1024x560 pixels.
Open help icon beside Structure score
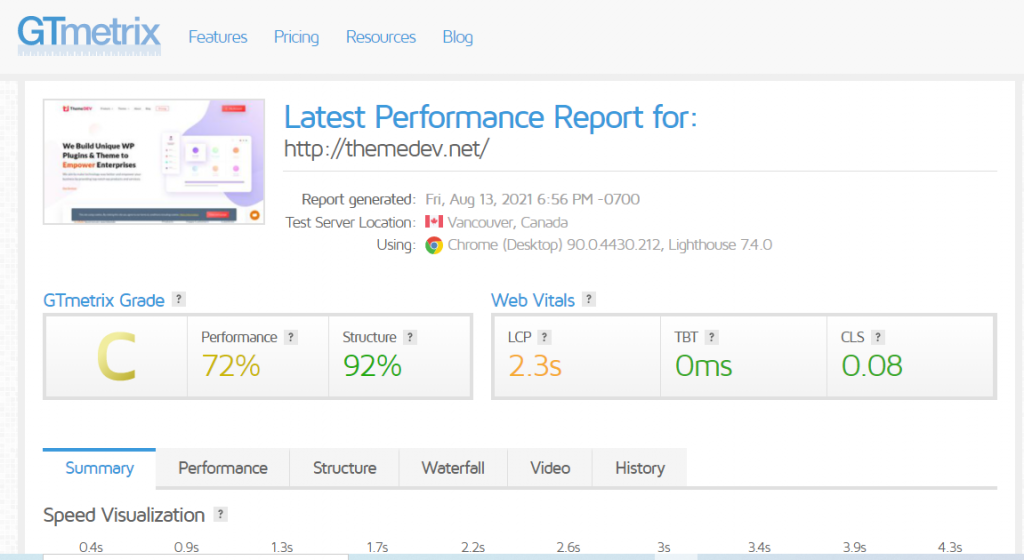[409, 337]
